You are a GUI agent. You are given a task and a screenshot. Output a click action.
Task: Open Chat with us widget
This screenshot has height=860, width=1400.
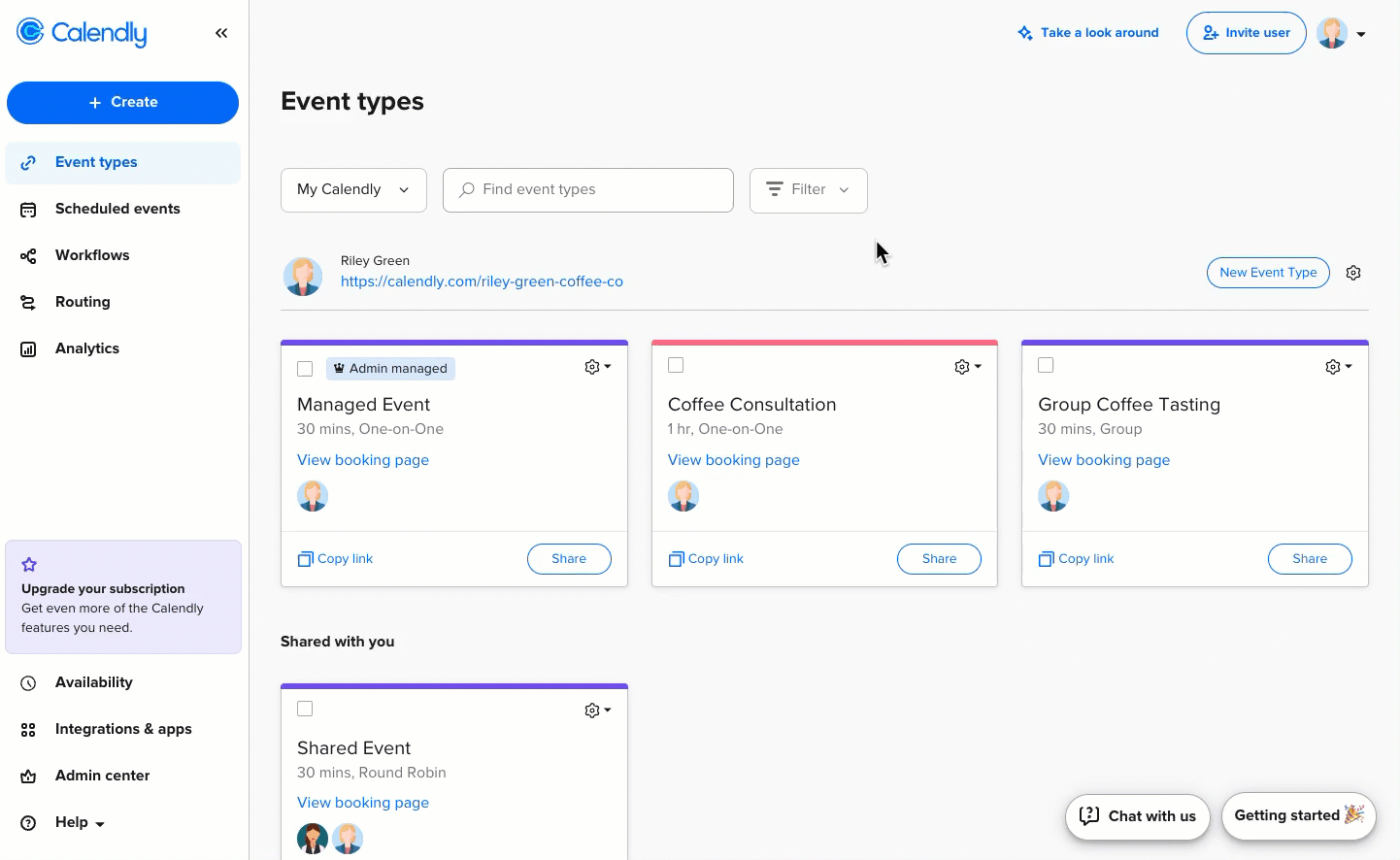pyautogui.click(x=1137, y=816)
